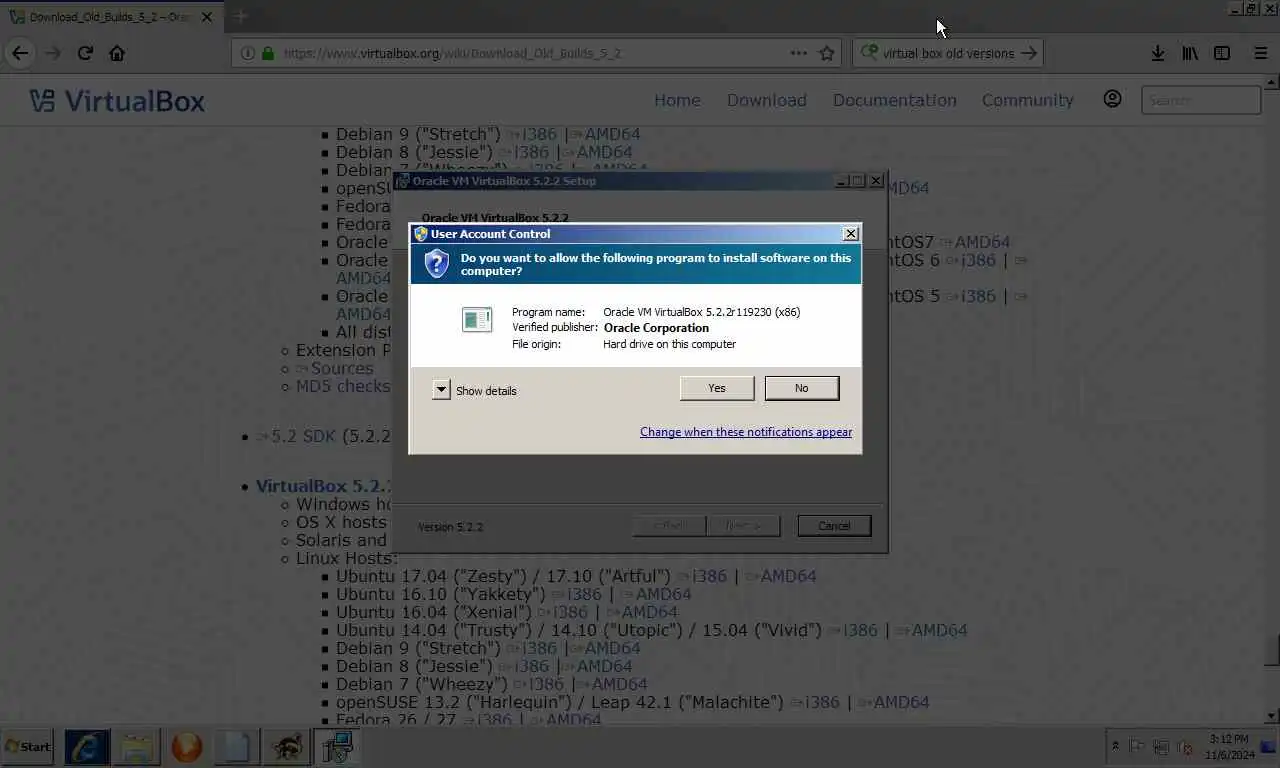This screenshot has height=768, width=1280.
Task: Select the VirtualBox installer taskbar icon
Action: (338, 746)
